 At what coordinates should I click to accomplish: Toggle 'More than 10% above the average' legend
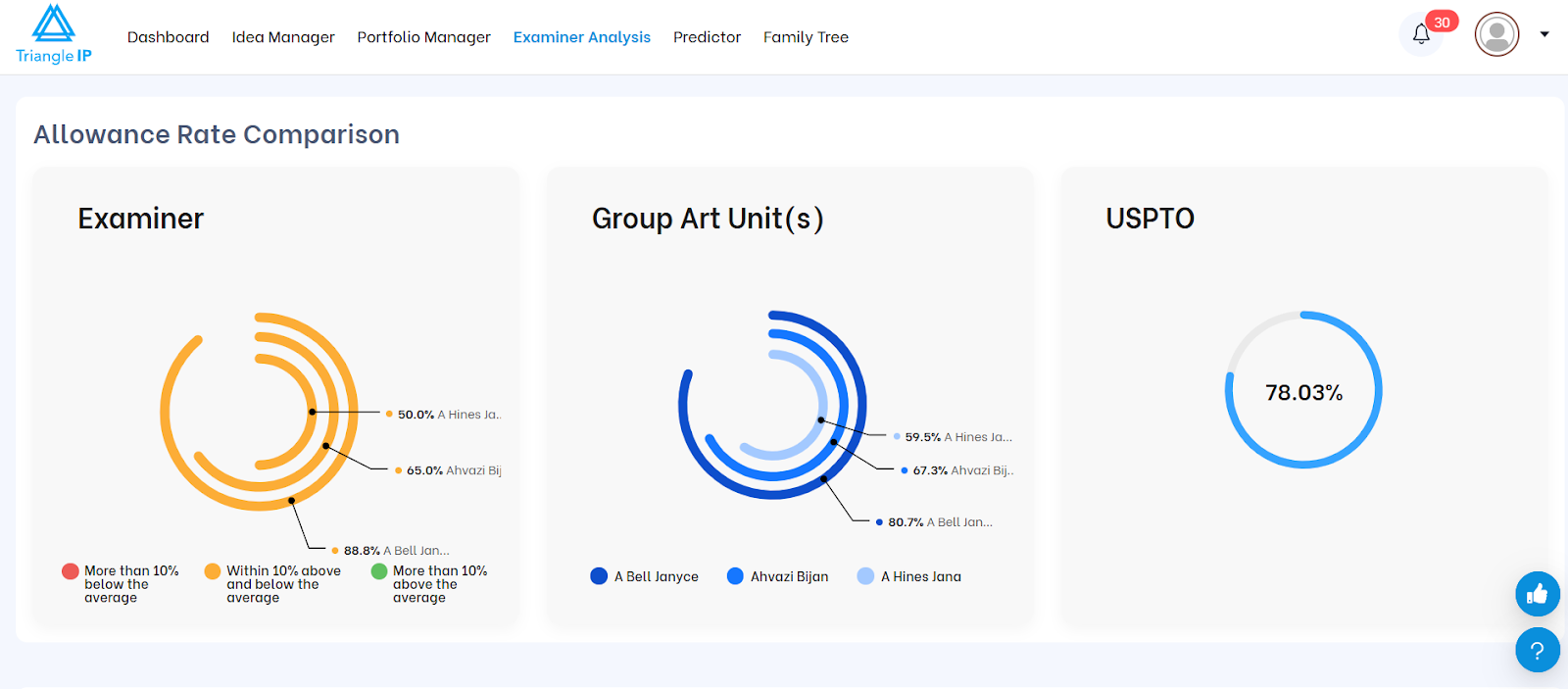click(x=429, y=584)
